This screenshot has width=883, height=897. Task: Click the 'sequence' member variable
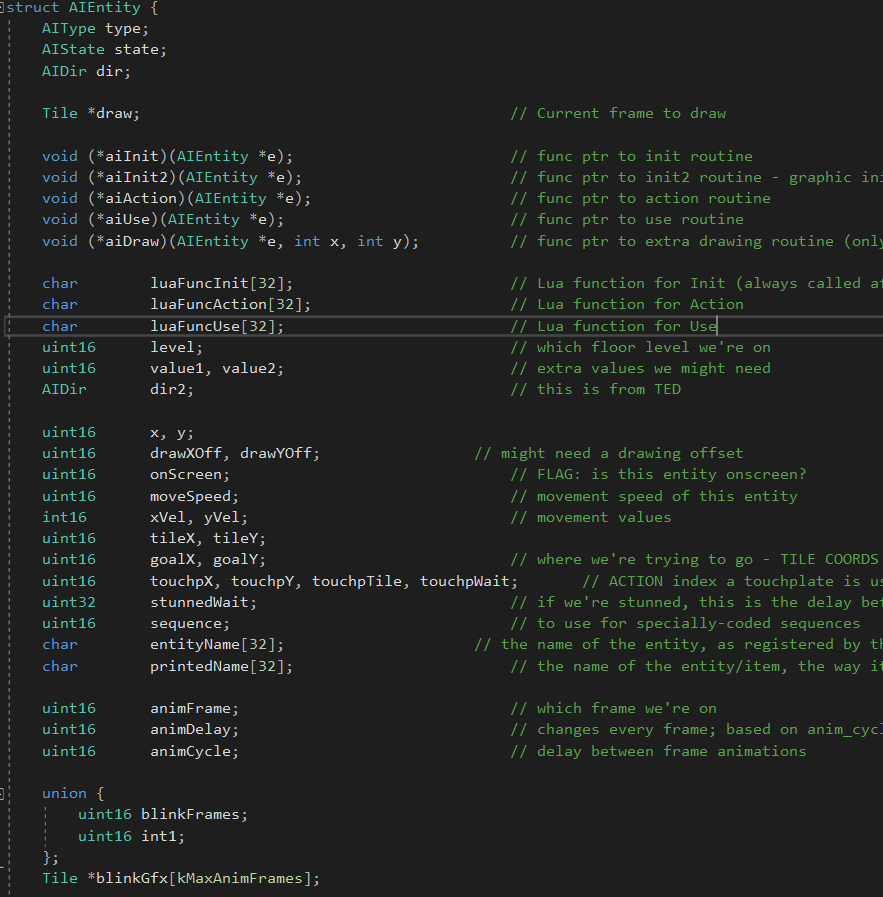[x=186, y=624]
